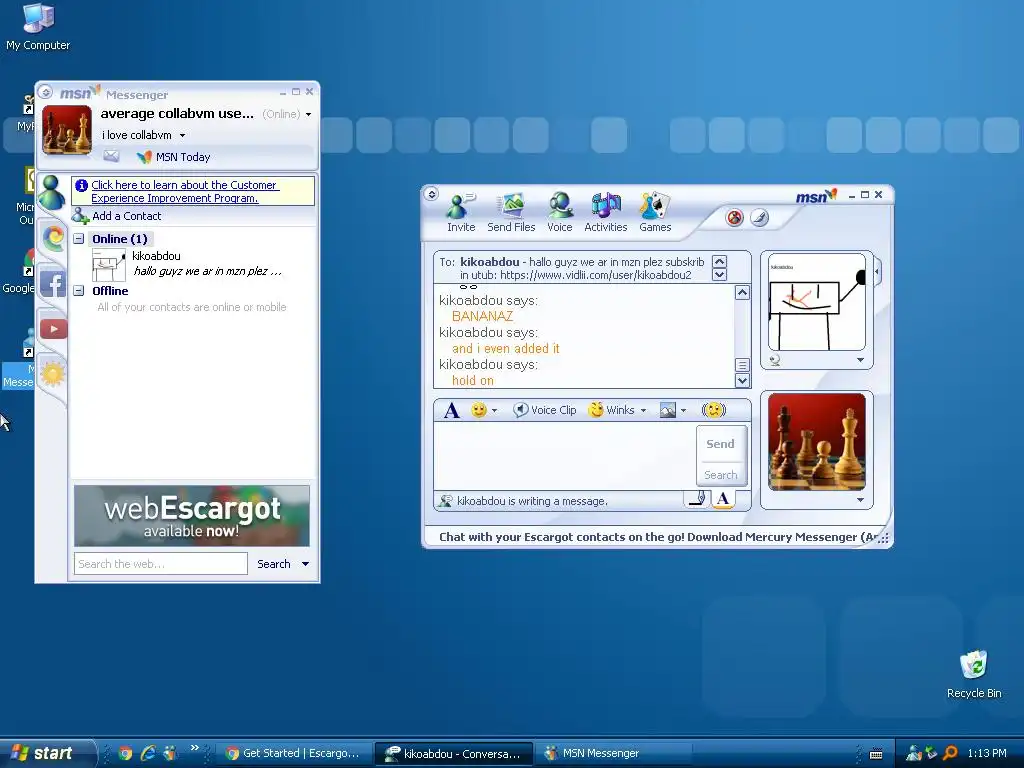Launch Games from conversation toolbar
Viewport: 1024px width, 768px height.
tap(655, 213)
